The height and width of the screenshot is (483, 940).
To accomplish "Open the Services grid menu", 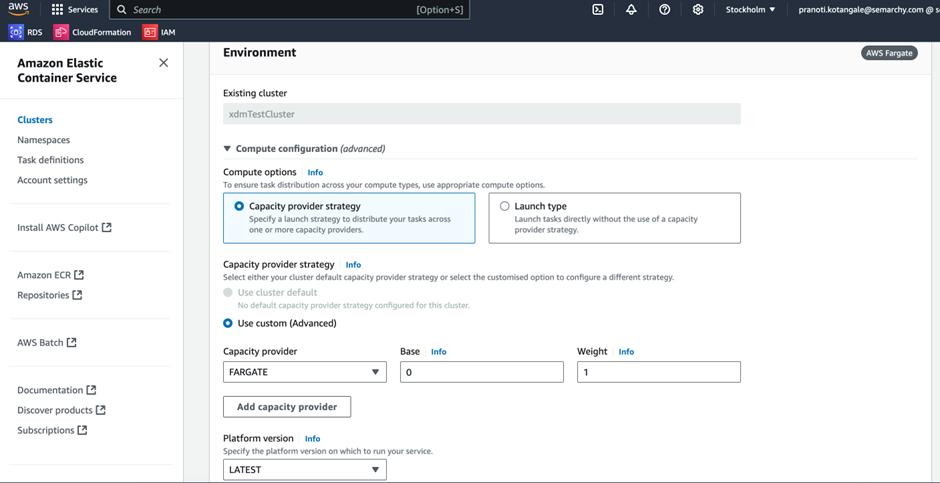I will point(74,10).
